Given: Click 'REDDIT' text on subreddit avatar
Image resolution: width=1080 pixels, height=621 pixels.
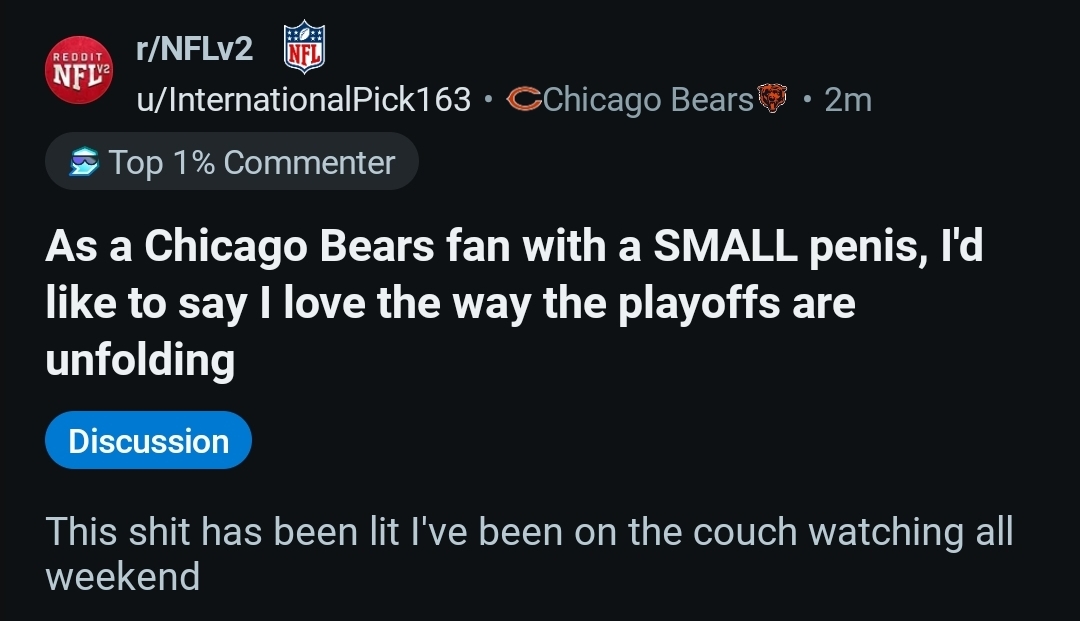Looking at the screenshot, I should 76,53.
